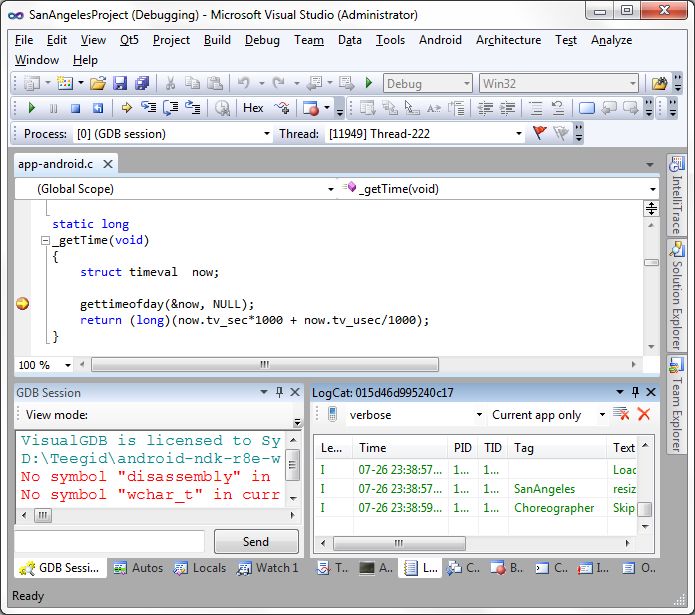
Task: Click the Find in Files icon
Action: coord(660,83)
